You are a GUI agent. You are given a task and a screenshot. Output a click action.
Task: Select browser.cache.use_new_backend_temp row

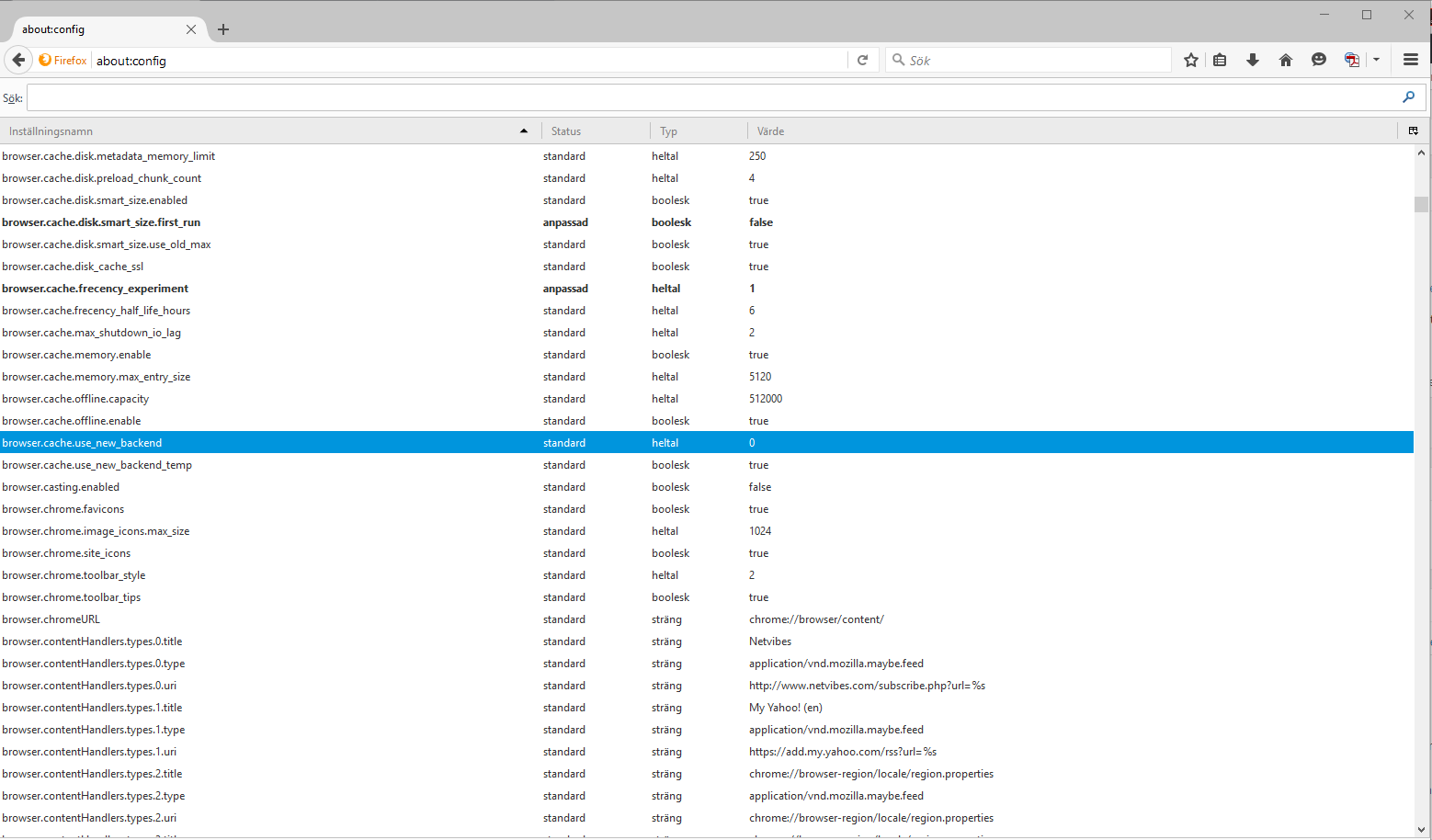point(707,465)
